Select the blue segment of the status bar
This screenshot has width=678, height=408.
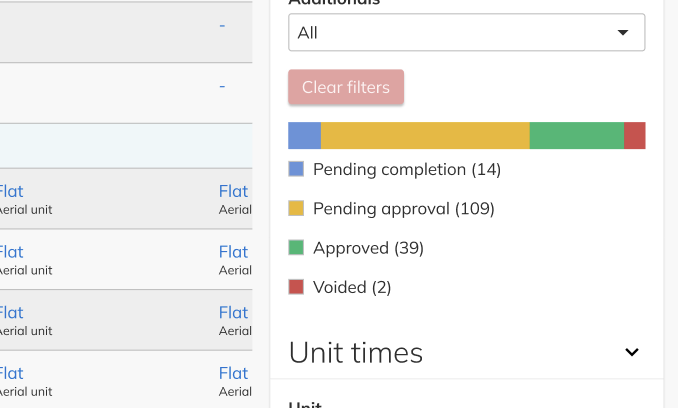[x=304, y=135]
